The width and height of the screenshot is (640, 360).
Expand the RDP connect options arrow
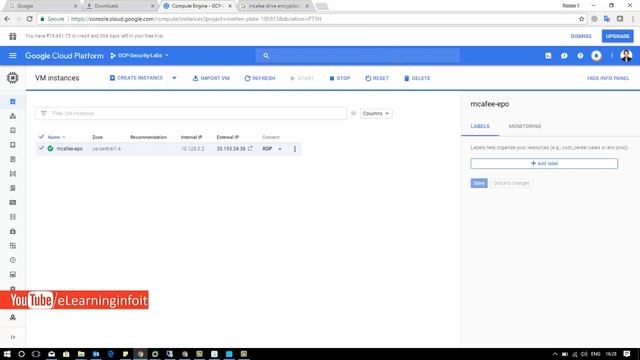coord(280,149)
